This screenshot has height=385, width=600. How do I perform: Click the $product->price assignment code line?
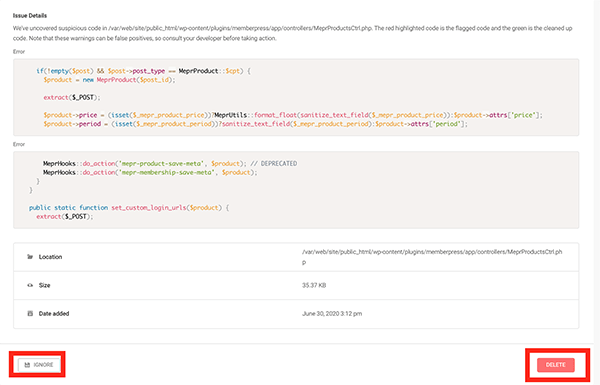[293, 115]
